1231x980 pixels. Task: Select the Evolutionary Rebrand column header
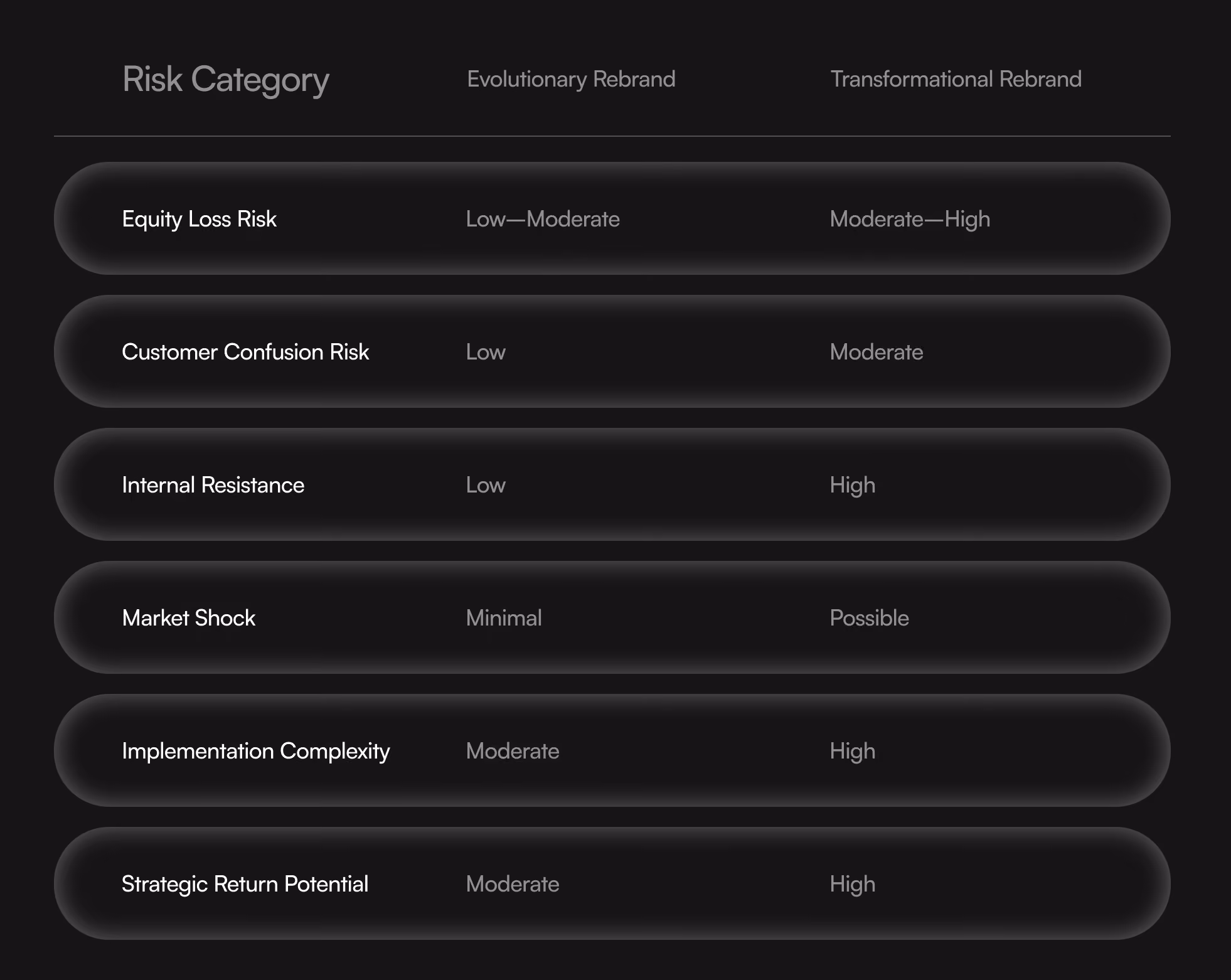571,80
